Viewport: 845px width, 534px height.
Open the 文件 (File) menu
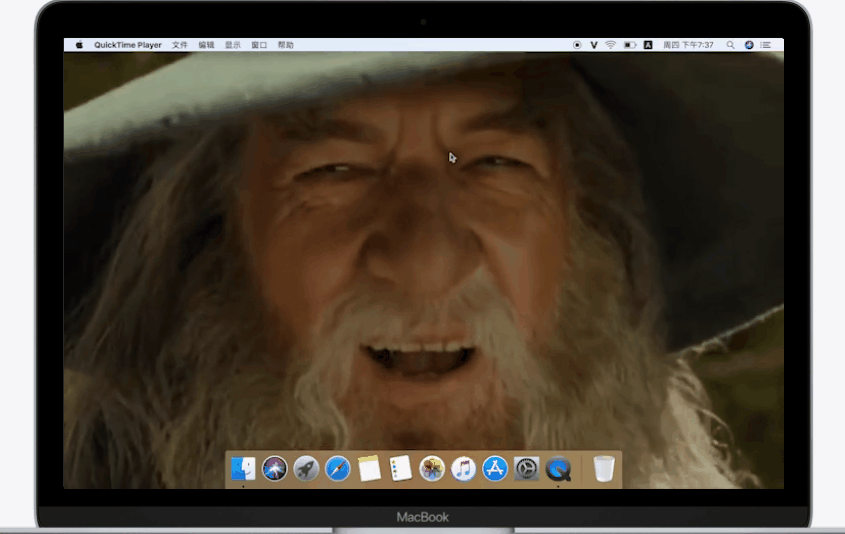click(180, 45)
